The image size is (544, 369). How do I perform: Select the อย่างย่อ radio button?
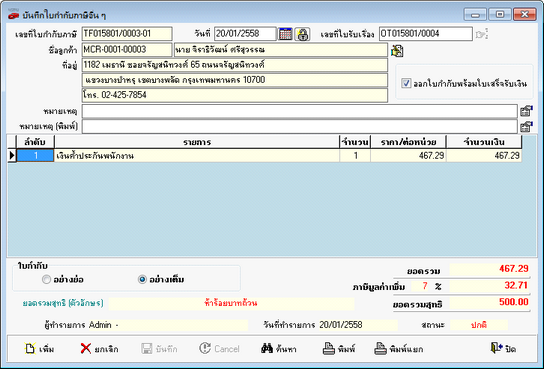pos(46,279)
